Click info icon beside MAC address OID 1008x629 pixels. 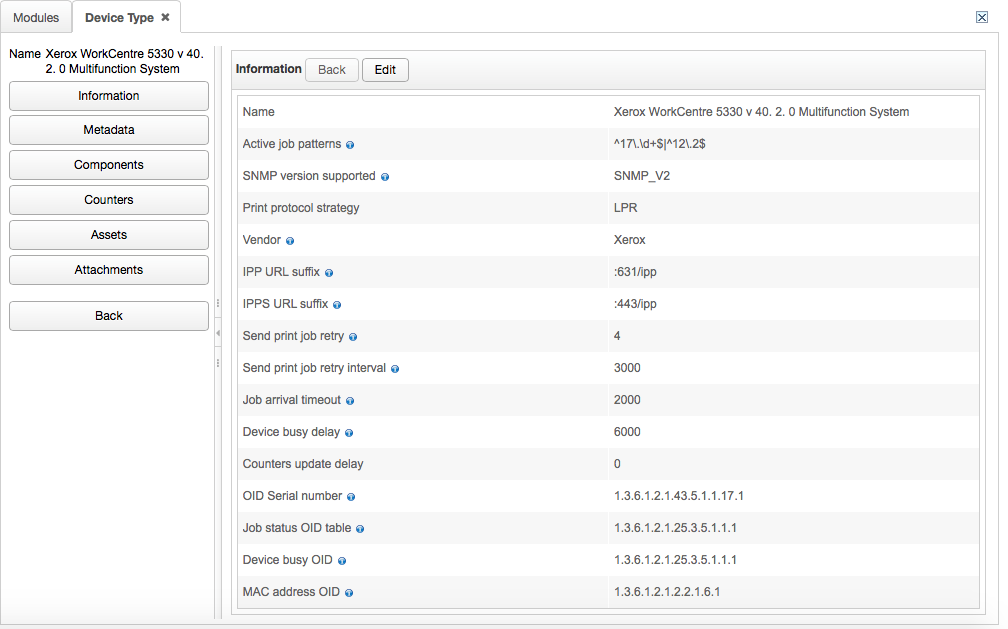[x=348, y=593]
